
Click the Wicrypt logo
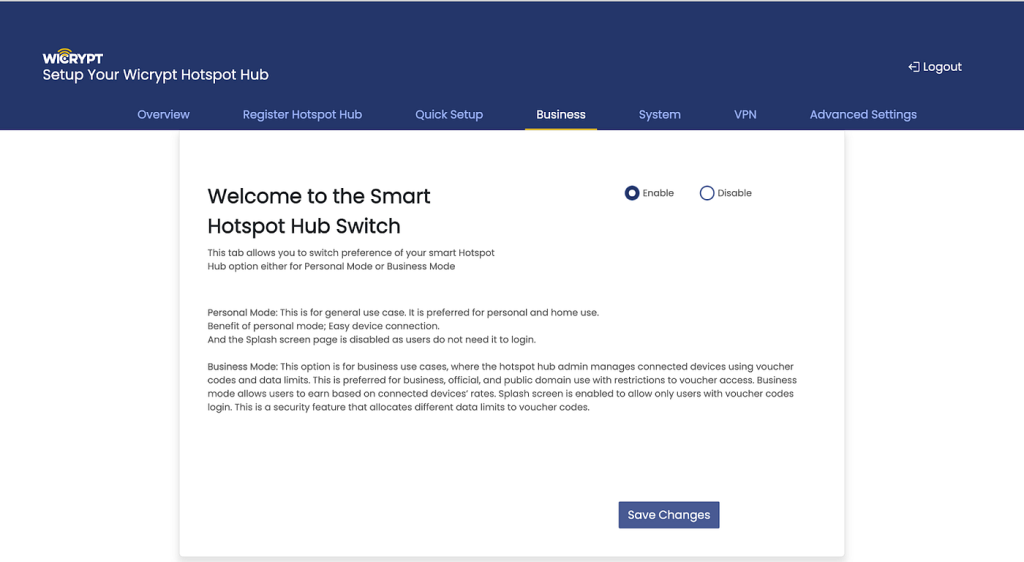[x=72, y=57]
